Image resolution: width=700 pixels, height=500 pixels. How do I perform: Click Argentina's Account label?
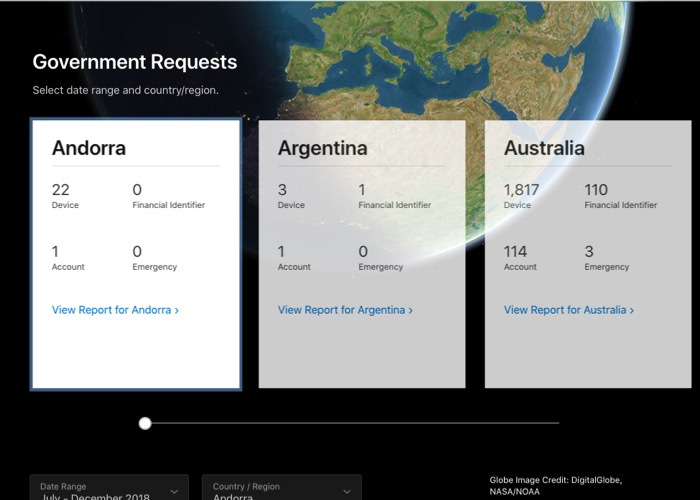coord(294,267)
